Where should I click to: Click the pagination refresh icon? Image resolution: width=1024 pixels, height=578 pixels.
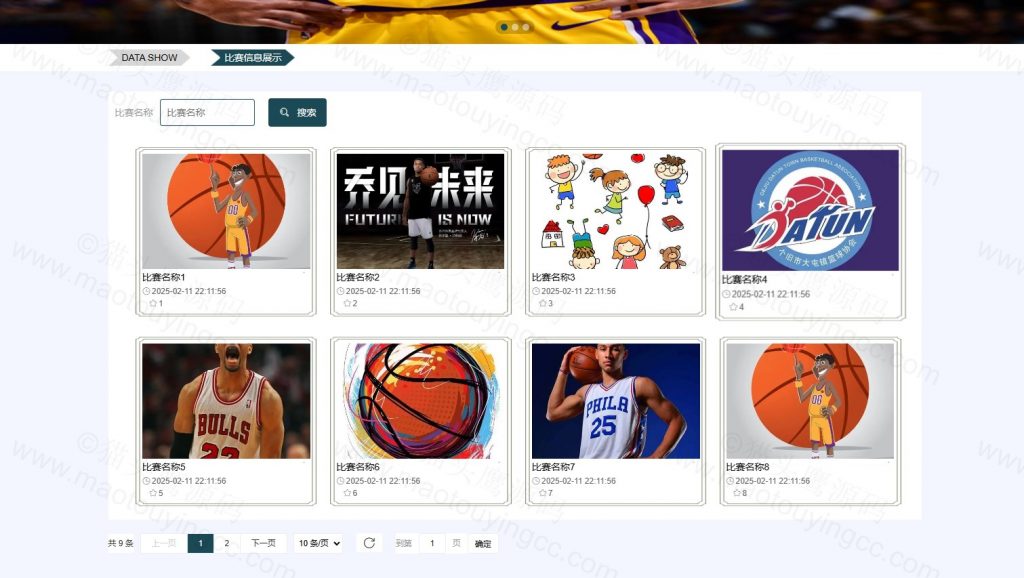(369, 543)
